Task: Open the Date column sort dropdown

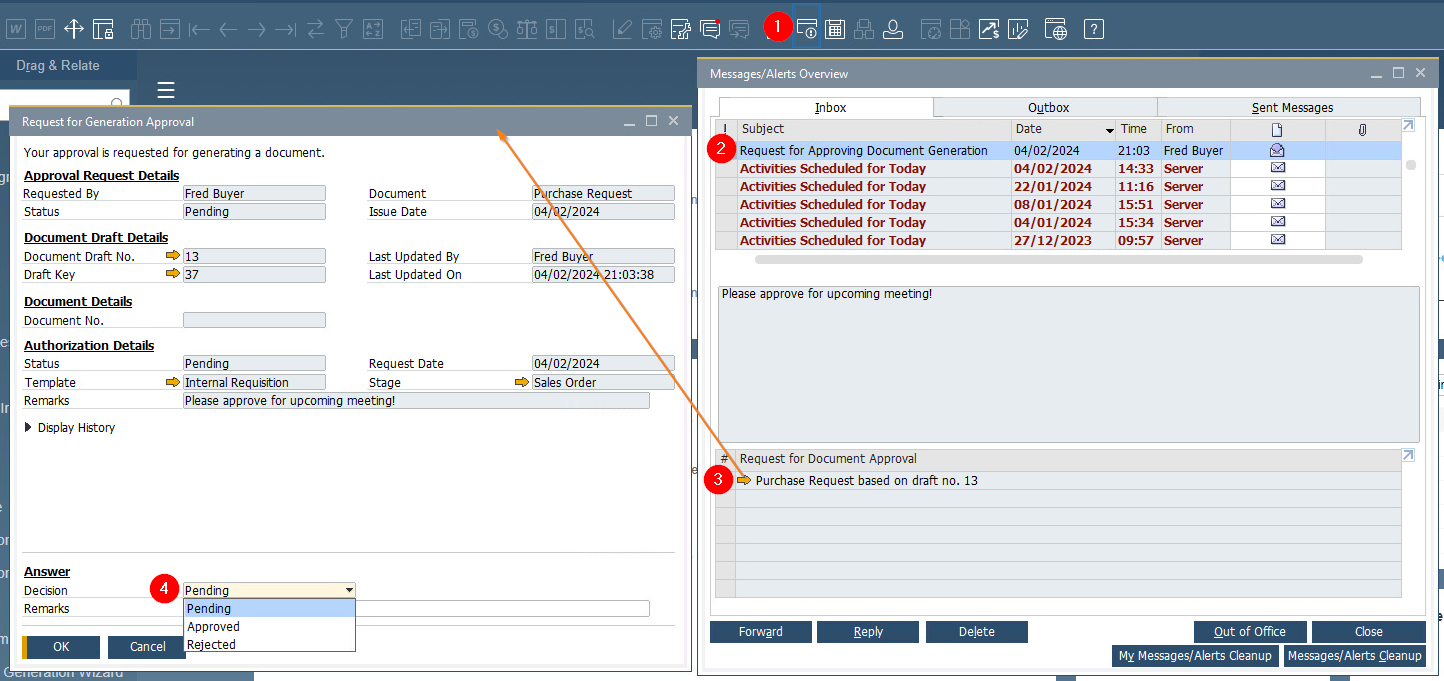Action: (1108, 129)
